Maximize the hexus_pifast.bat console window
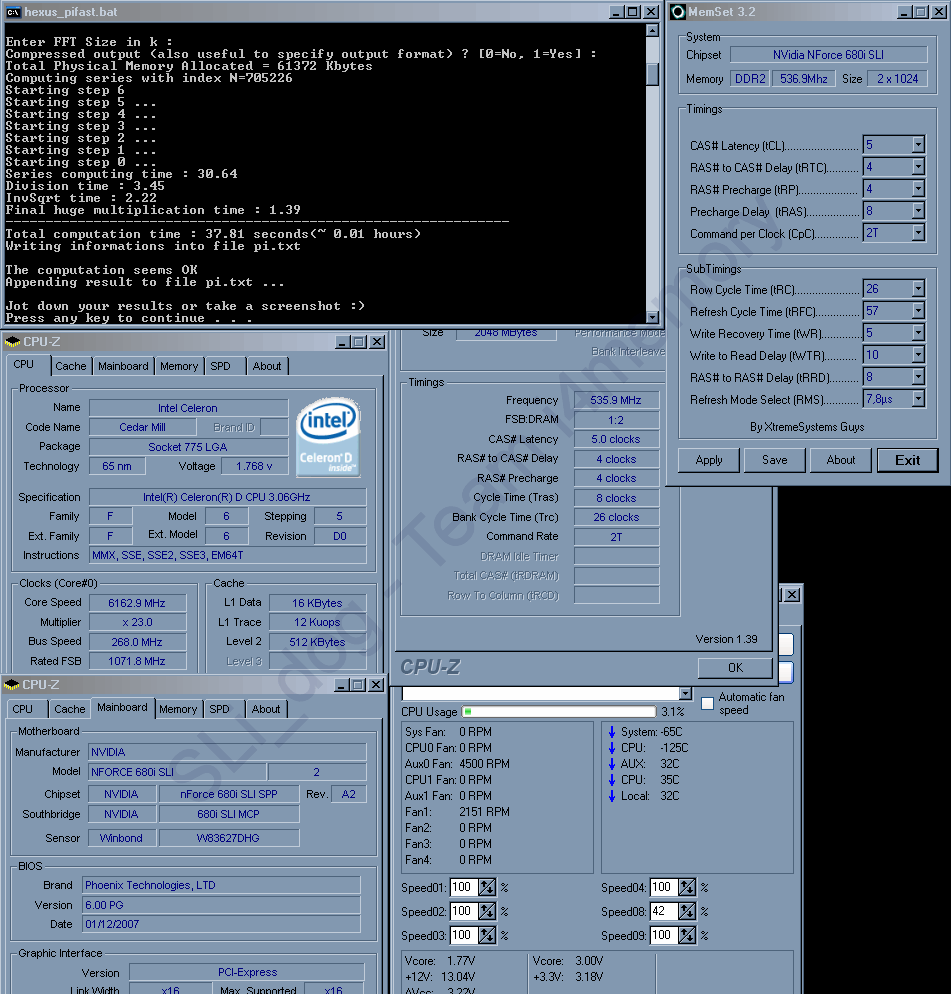The width and height of the screenshot is (951, 994). (x=633, y=11)
